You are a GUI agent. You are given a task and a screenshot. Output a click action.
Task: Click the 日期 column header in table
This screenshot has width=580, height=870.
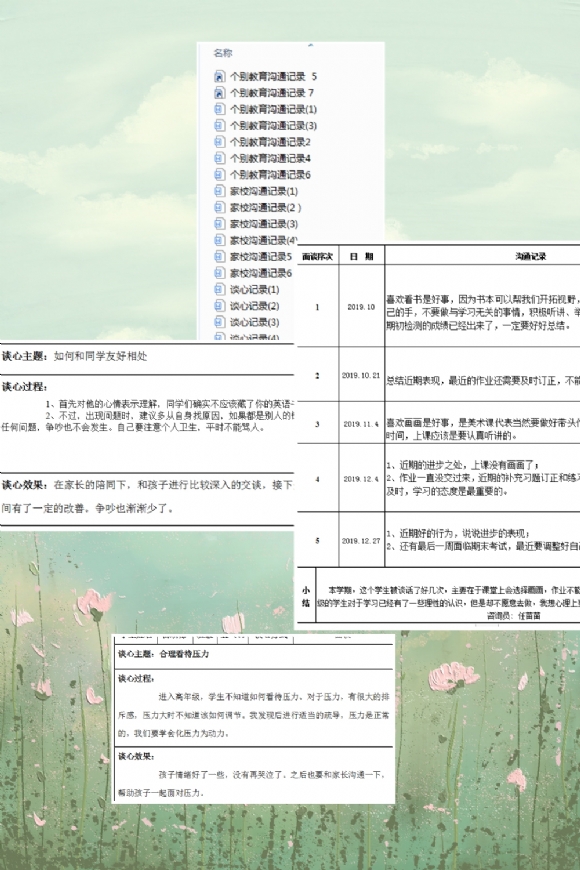point(361,256)
